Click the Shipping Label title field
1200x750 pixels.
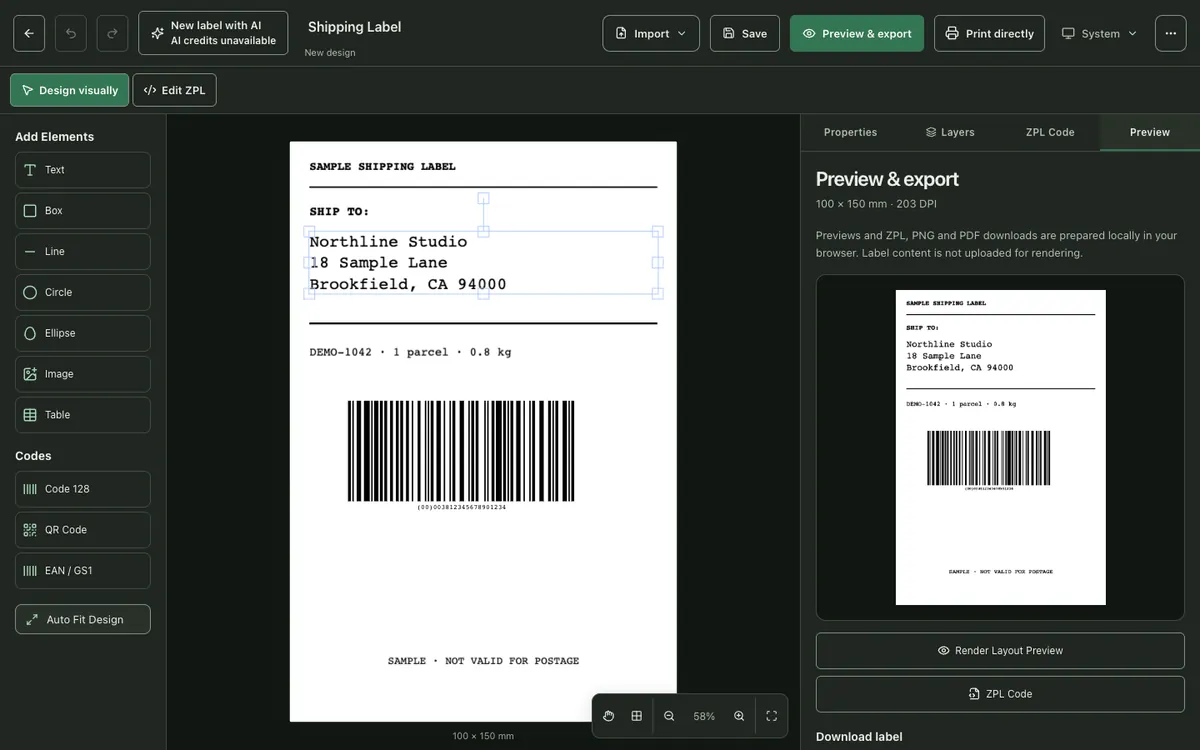click(354, 27)
